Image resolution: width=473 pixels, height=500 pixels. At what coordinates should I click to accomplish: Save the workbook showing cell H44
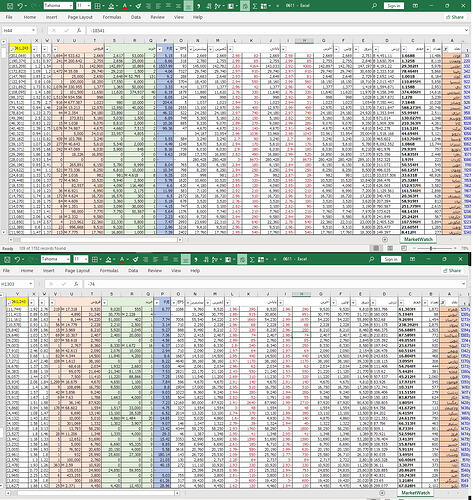(x=10, y=6)
